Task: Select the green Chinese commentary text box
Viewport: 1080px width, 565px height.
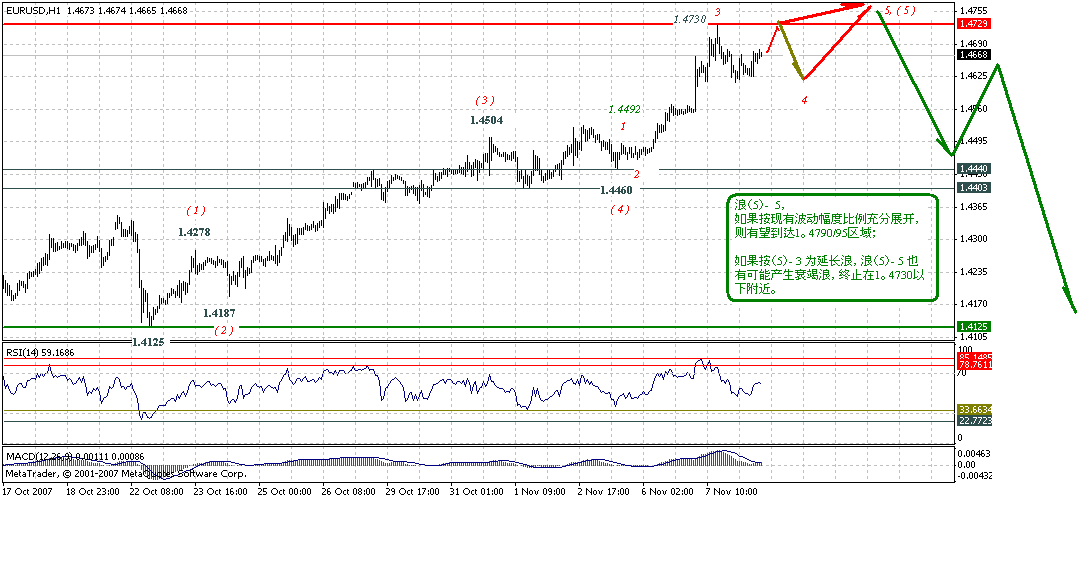Action: [x=833, y=247]
